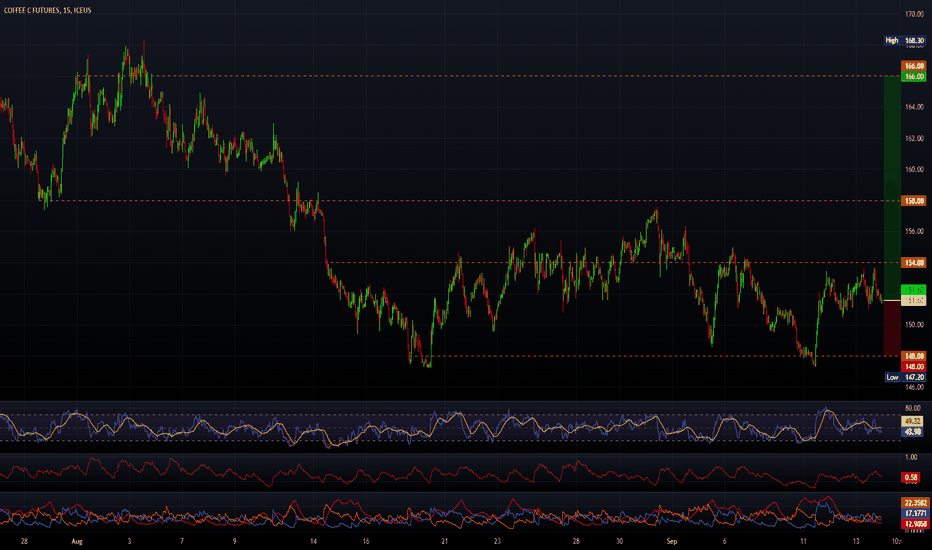Select the blue 17.1771 indicator value label
This screenshot has width=932, height=550.
point(915,513)
